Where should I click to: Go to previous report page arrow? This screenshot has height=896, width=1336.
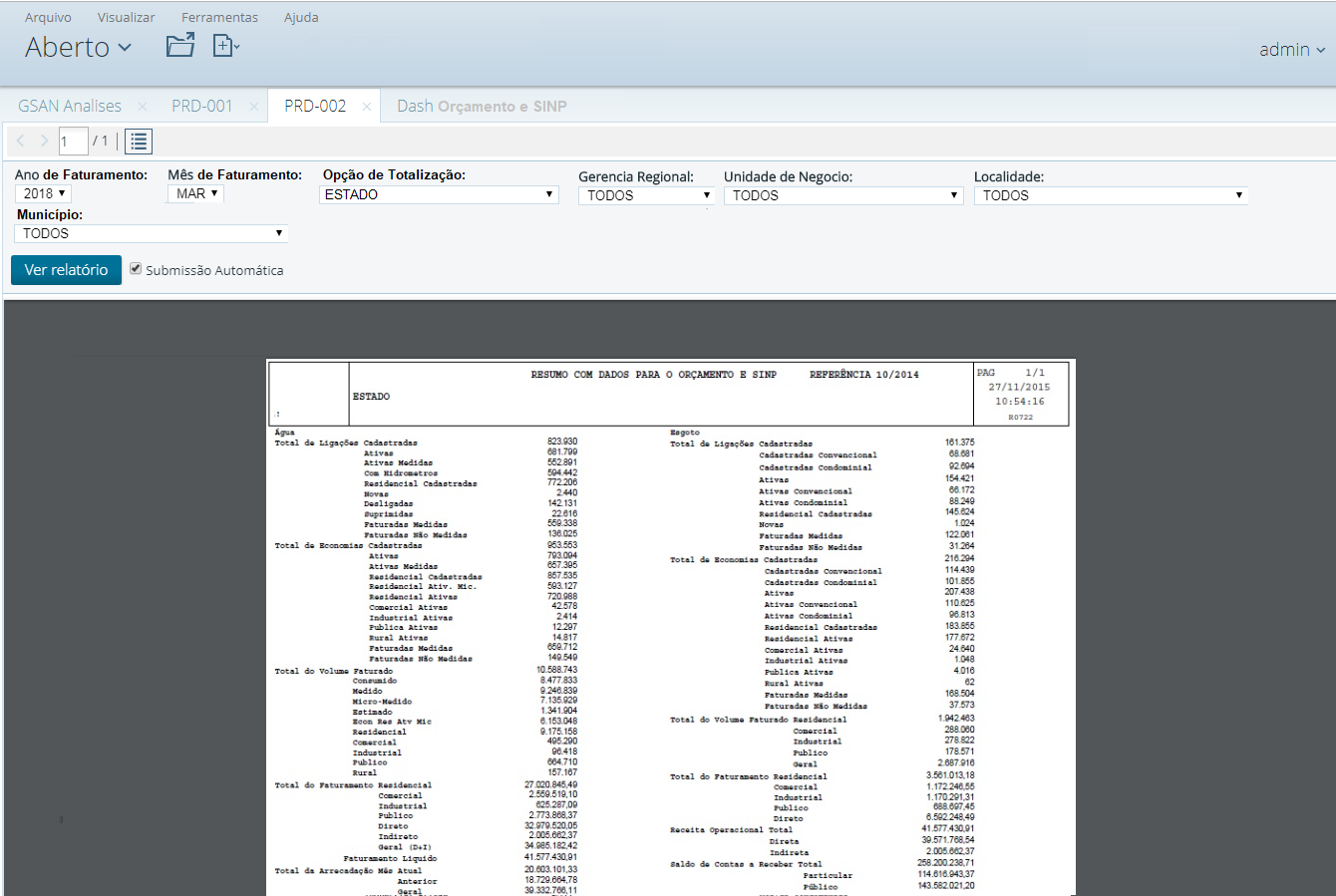click(21, 142)
